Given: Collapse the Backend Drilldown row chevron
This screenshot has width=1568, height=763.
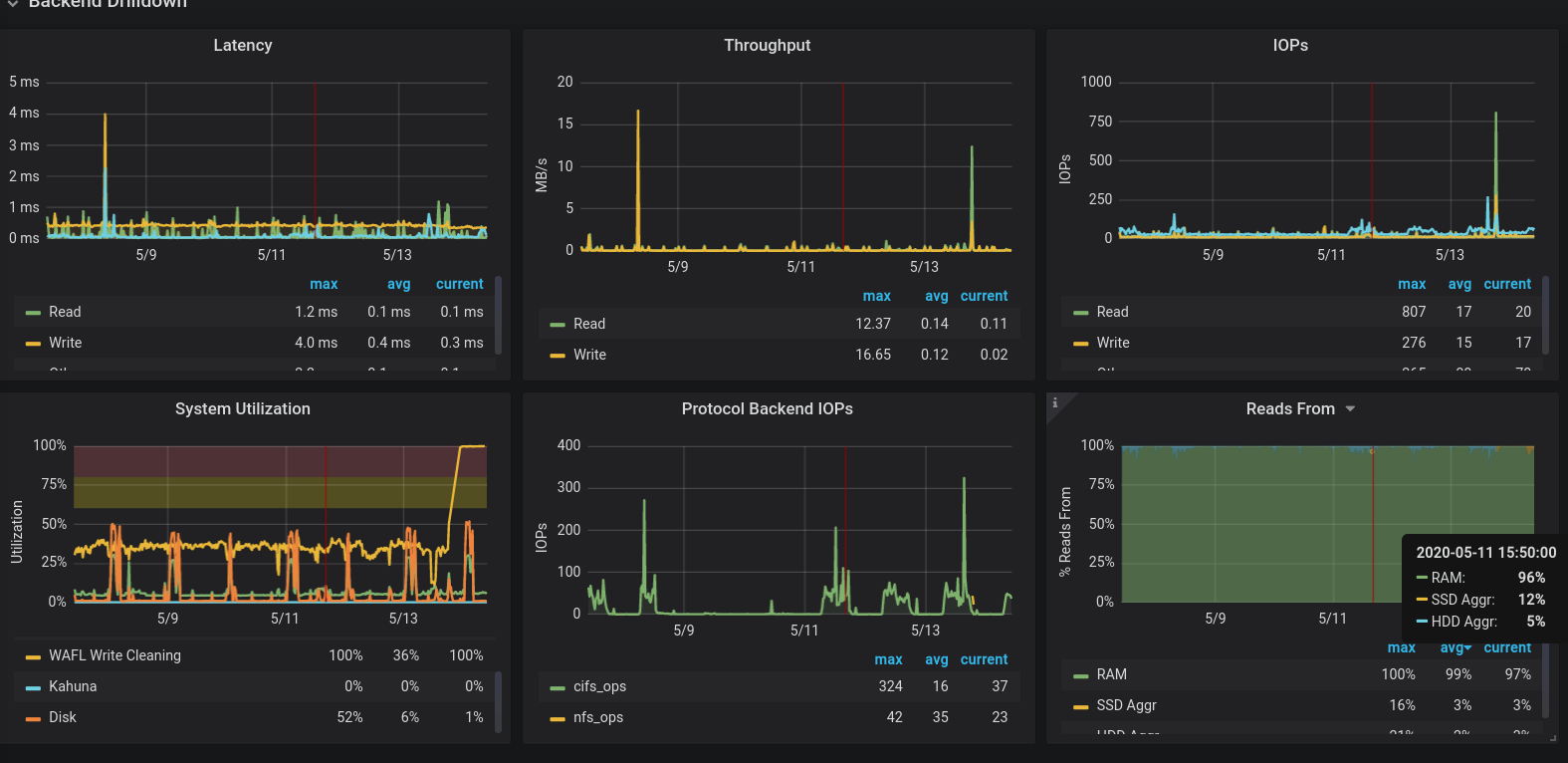Looking at the screenshot, I should point(12,4).
